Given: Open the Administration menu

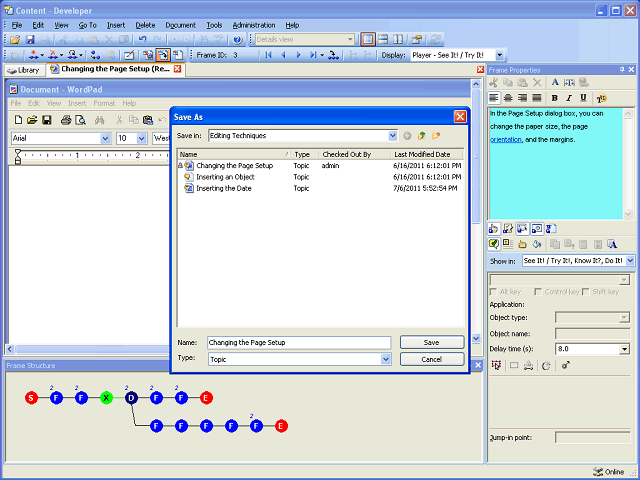Looking at the screenshot, I should coord(254,25).
